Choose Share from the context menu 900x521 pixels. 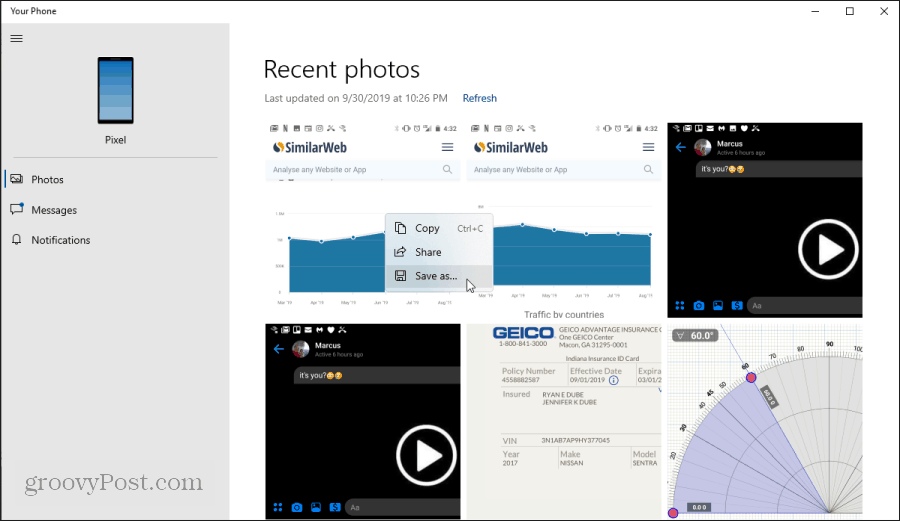439,252
